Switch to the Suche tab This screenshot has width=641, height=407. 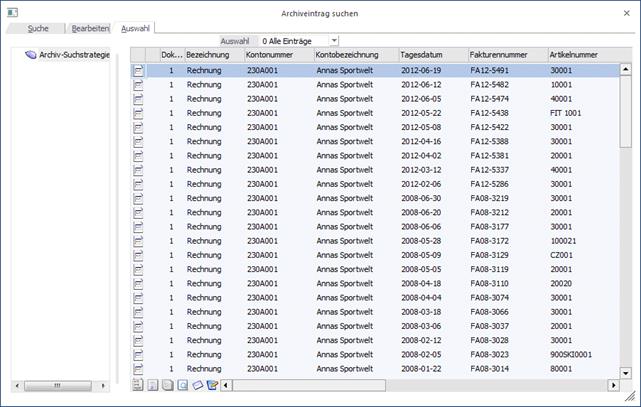pyautogui.click(x=38, y=28)
